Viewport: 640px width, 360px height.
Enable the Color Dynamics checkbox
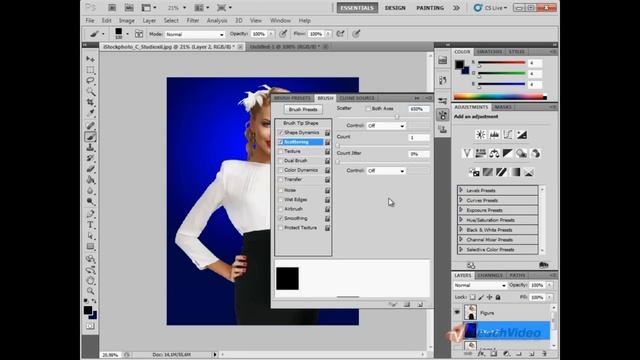[280, 170]
